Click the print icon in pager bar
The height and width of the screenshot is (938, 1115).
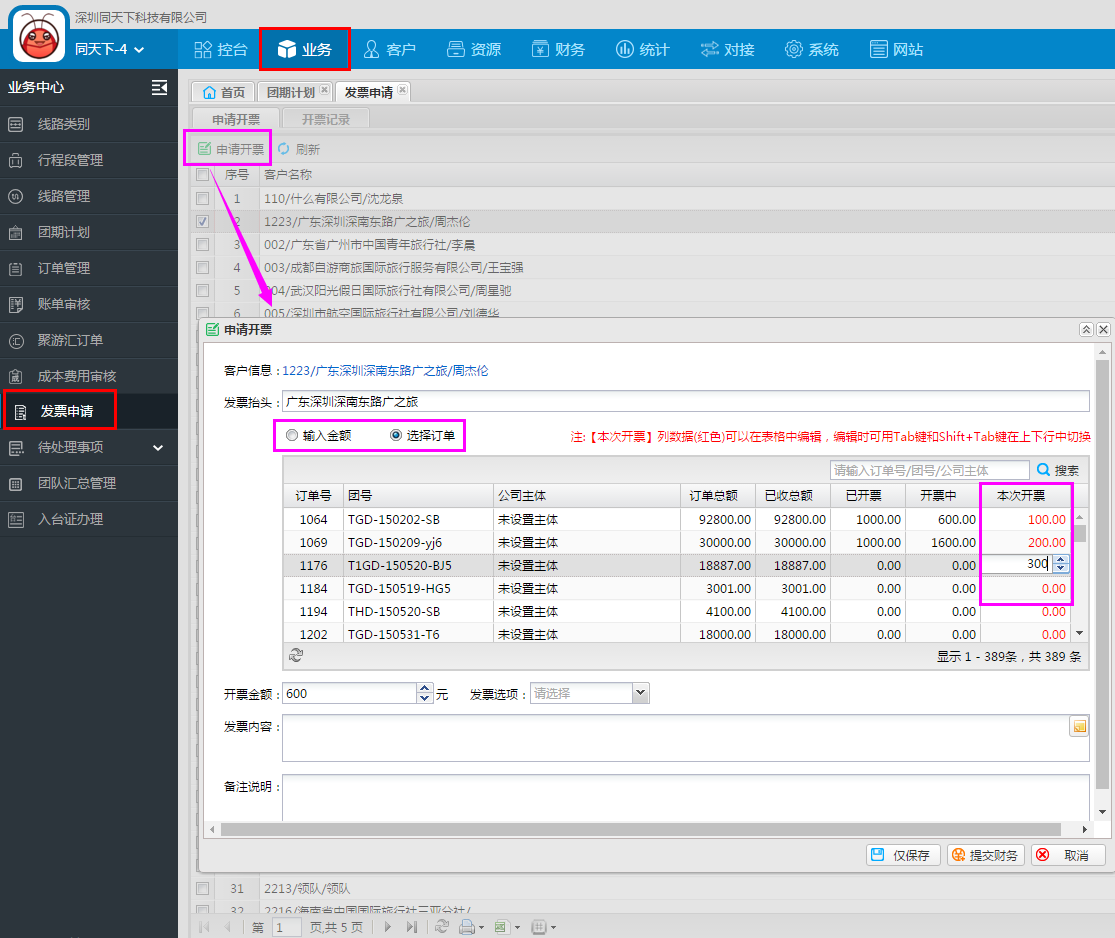point(466,927)
